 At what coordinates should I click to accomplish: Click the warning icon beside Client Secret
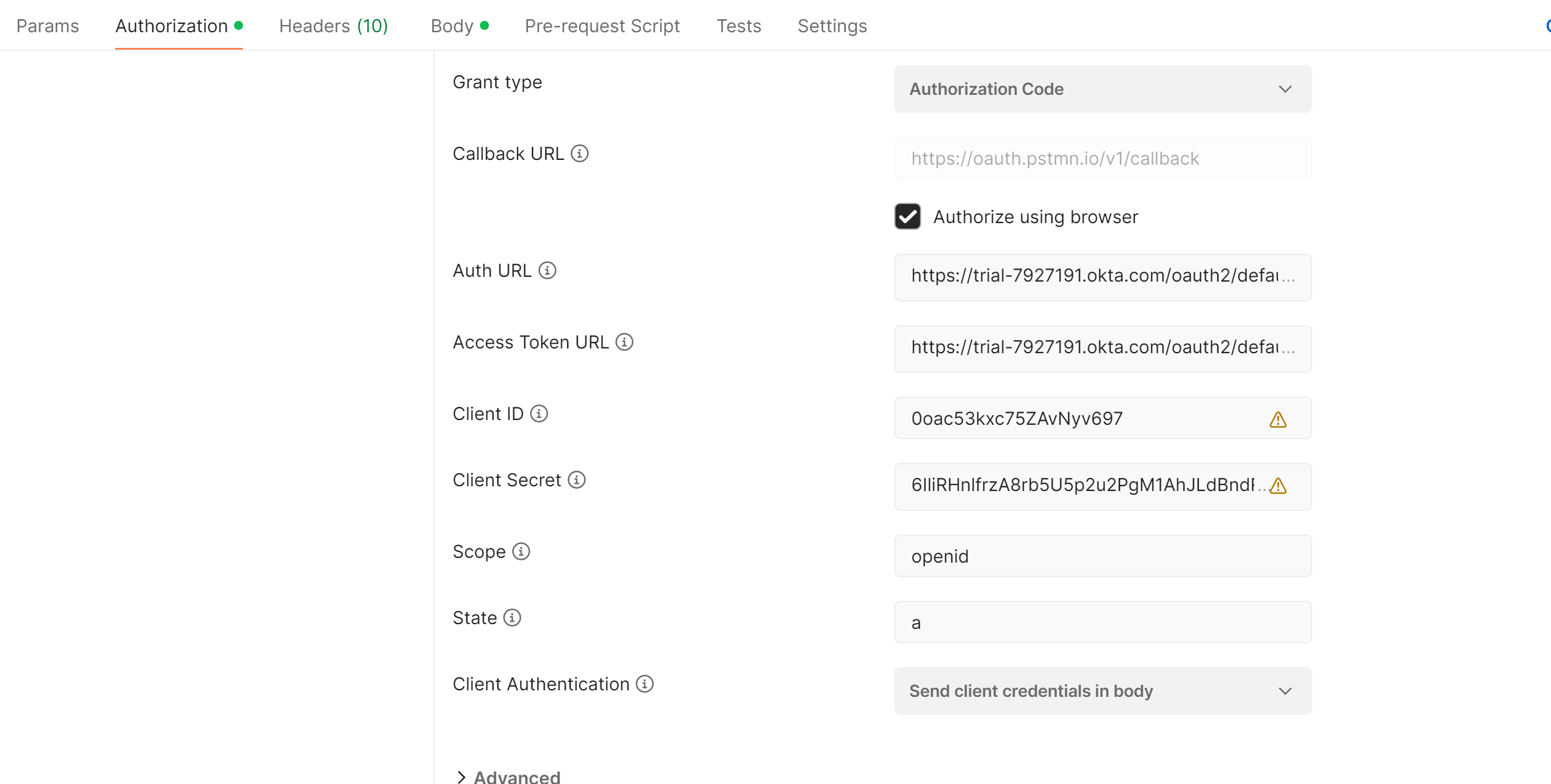pos(1278,486)
